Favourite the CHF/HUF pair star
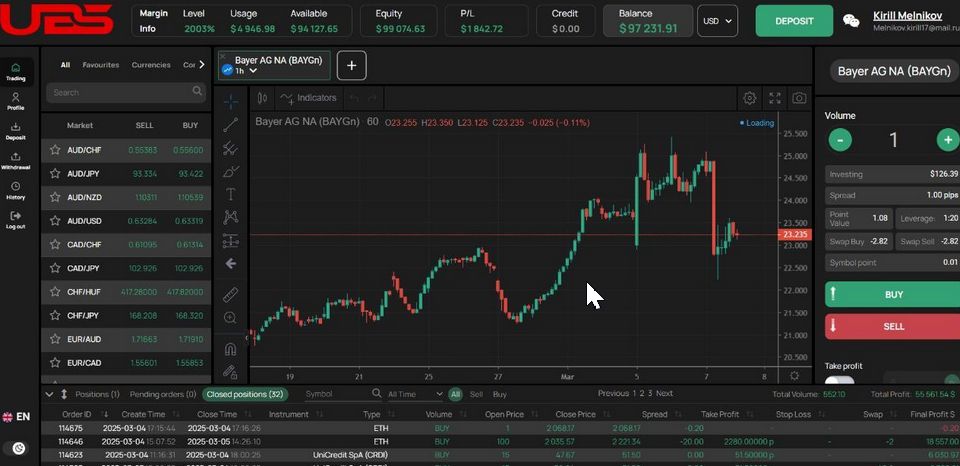The image size is (960, 466). pyautogui.click(x=55, y=291)
